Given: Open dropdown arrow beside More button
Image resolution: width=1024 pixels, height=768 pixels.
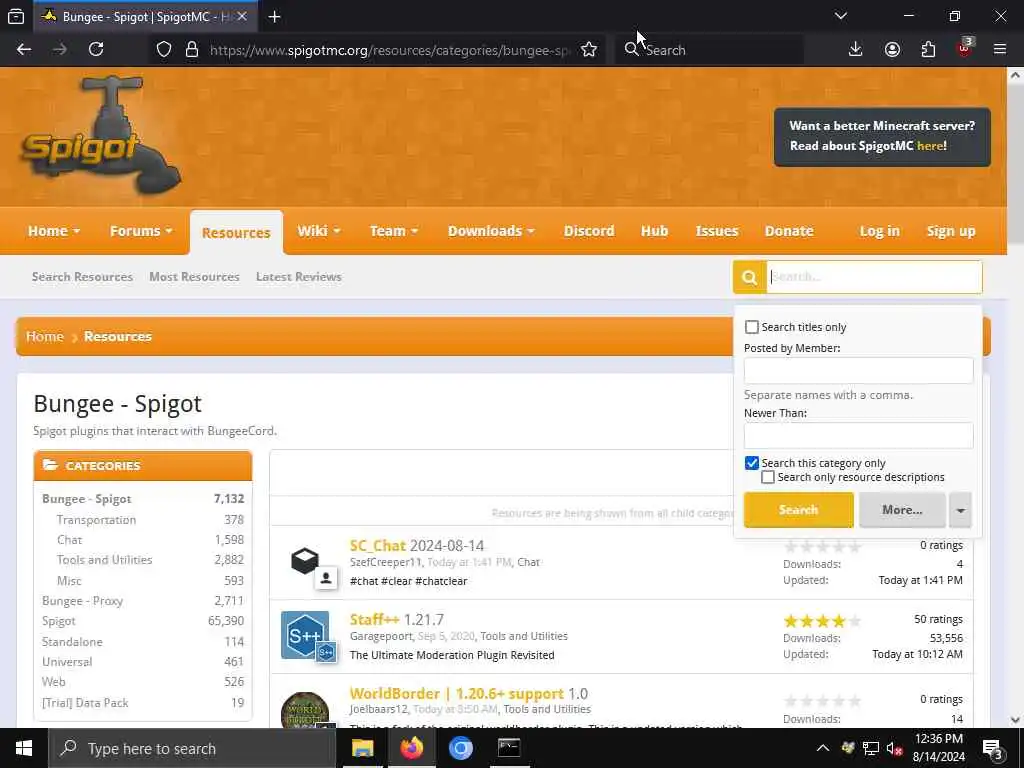Looking at the screenshot, I should [x=960, y=510].
